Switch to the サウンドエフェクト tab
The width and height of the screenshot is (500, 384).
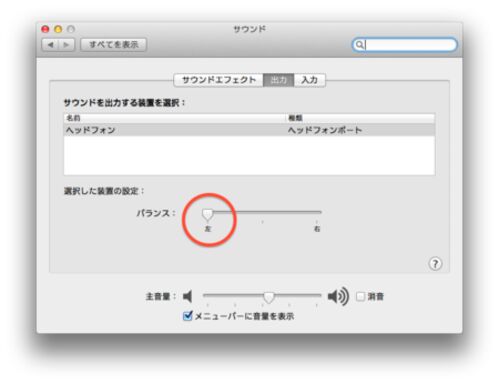click(x=219, y=80)
